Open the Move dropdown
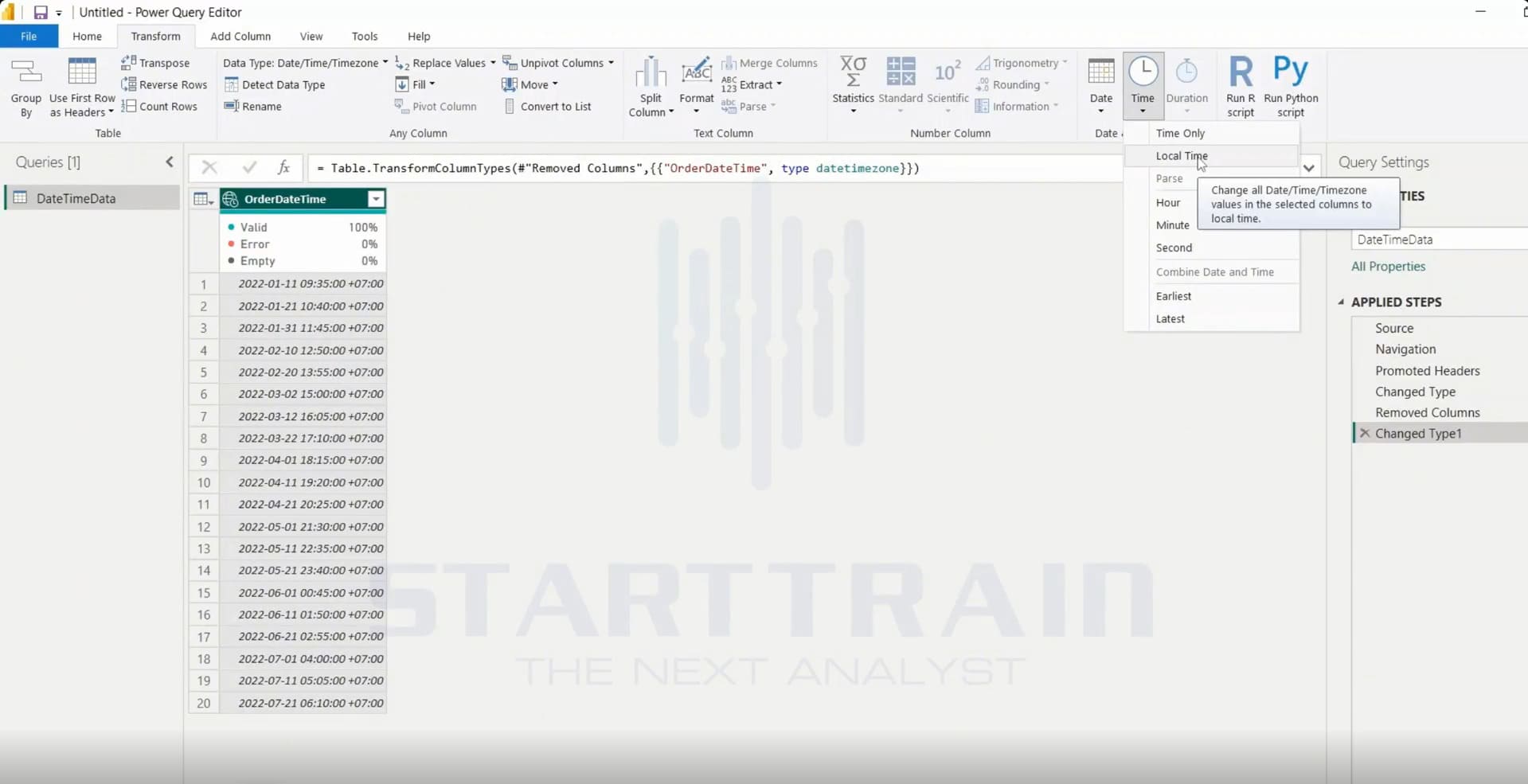This screenshot has width=1528, height=784. 530,84
